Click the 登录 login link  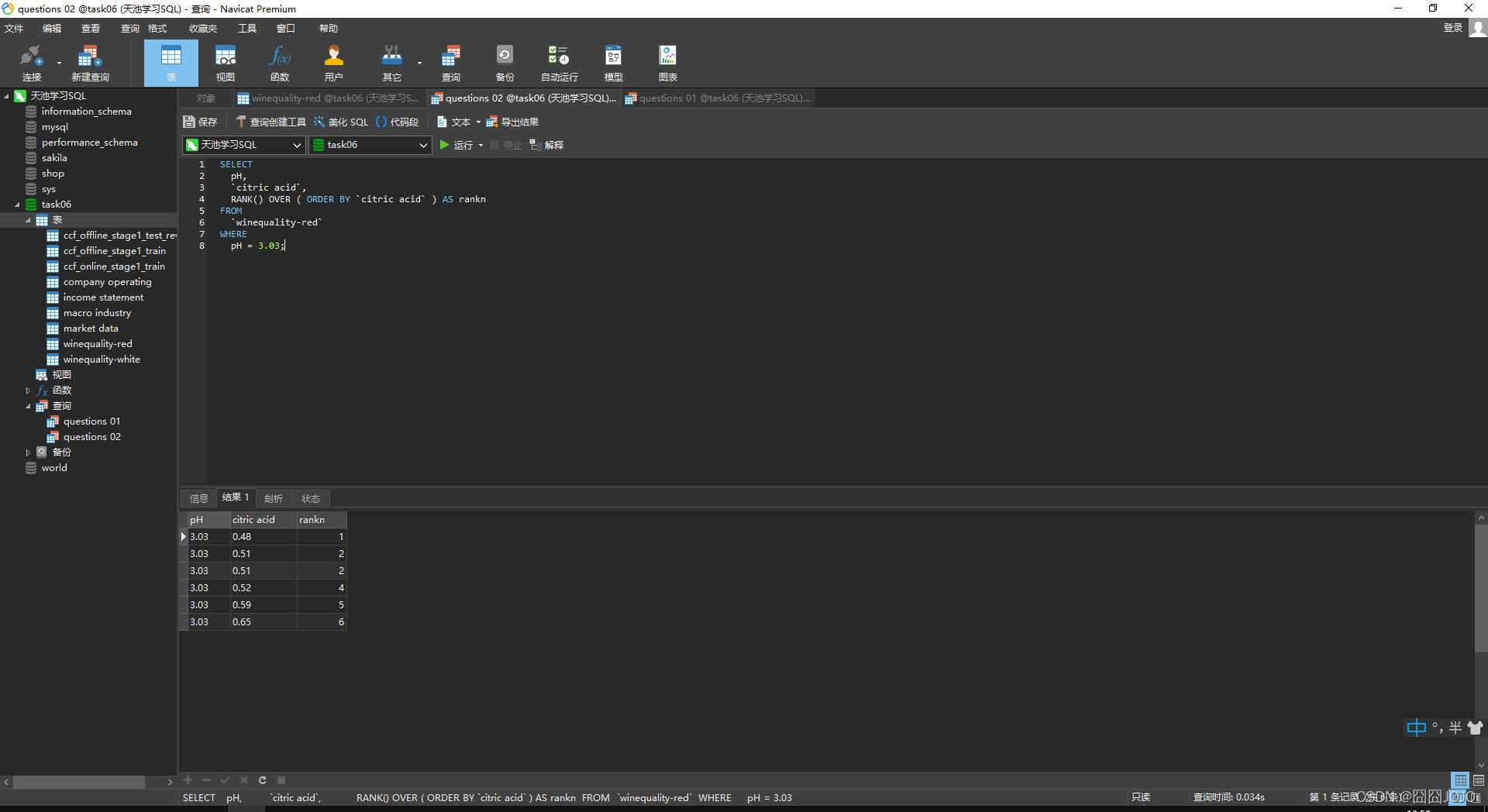[1452, 28]
